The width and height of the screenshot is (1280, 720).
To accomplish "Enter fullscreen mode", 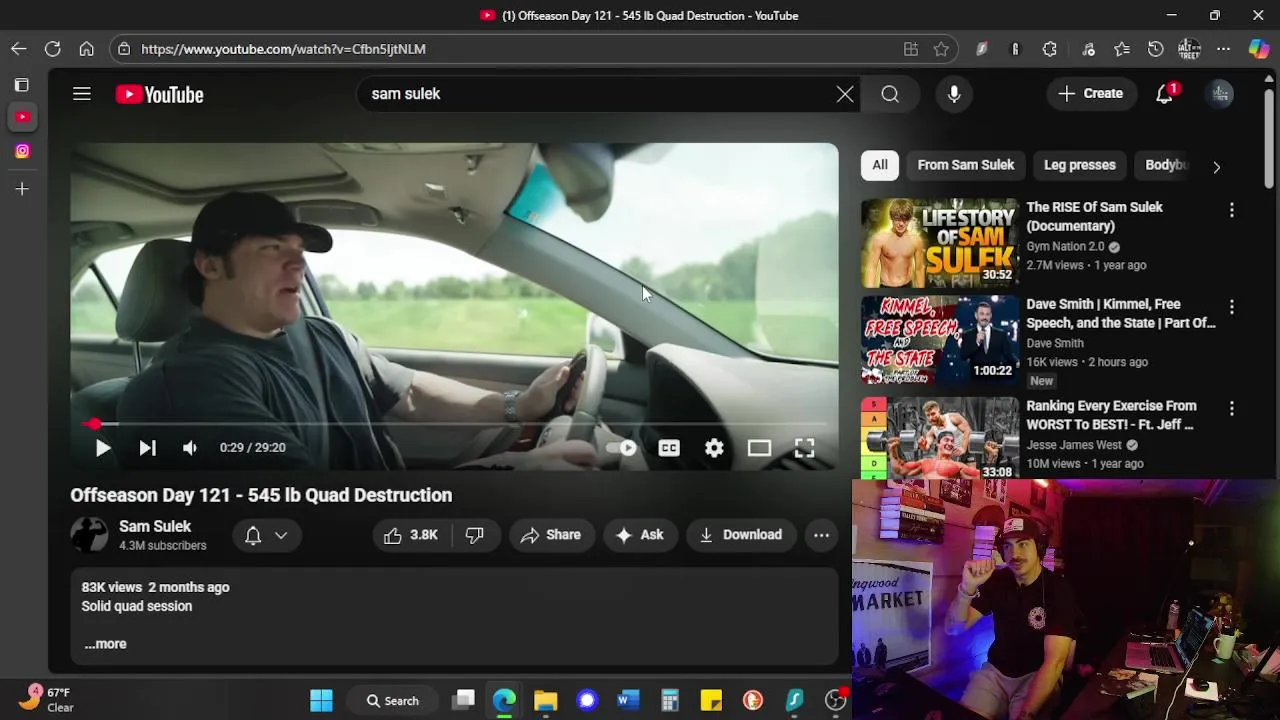I will 804,448.
